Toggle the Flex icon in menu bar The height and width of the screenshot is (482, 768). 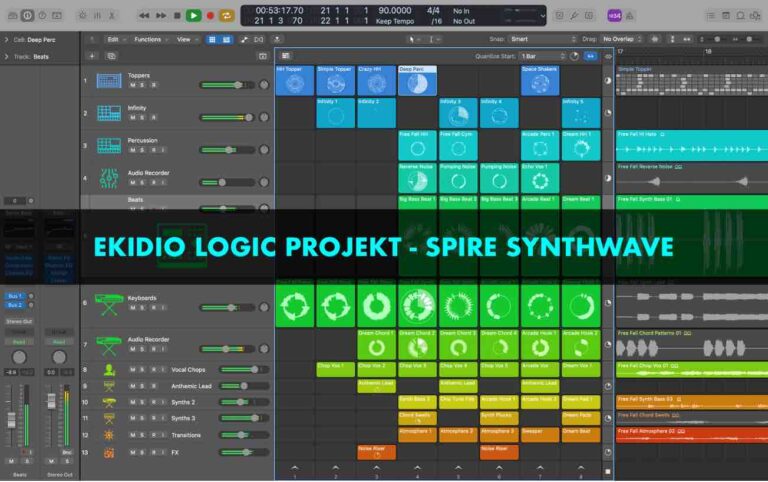point(259,39)
